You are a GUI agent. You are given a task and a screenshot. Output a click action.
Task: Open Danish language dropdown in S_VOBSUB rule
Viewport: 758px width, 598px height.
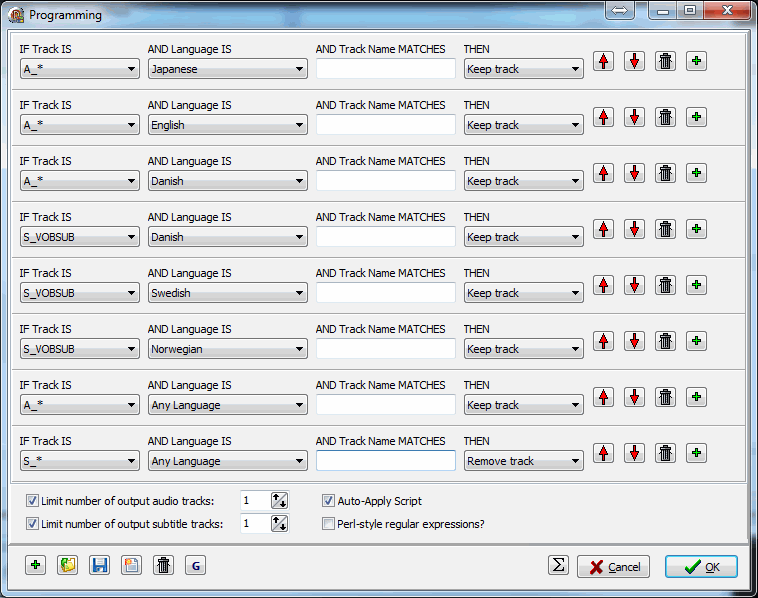click(228, 237)
